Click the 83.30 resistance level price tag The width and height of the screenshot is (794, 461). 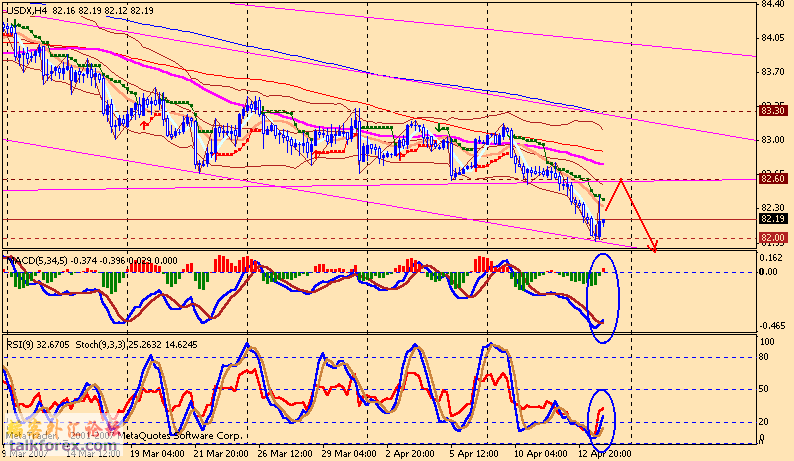771,111
